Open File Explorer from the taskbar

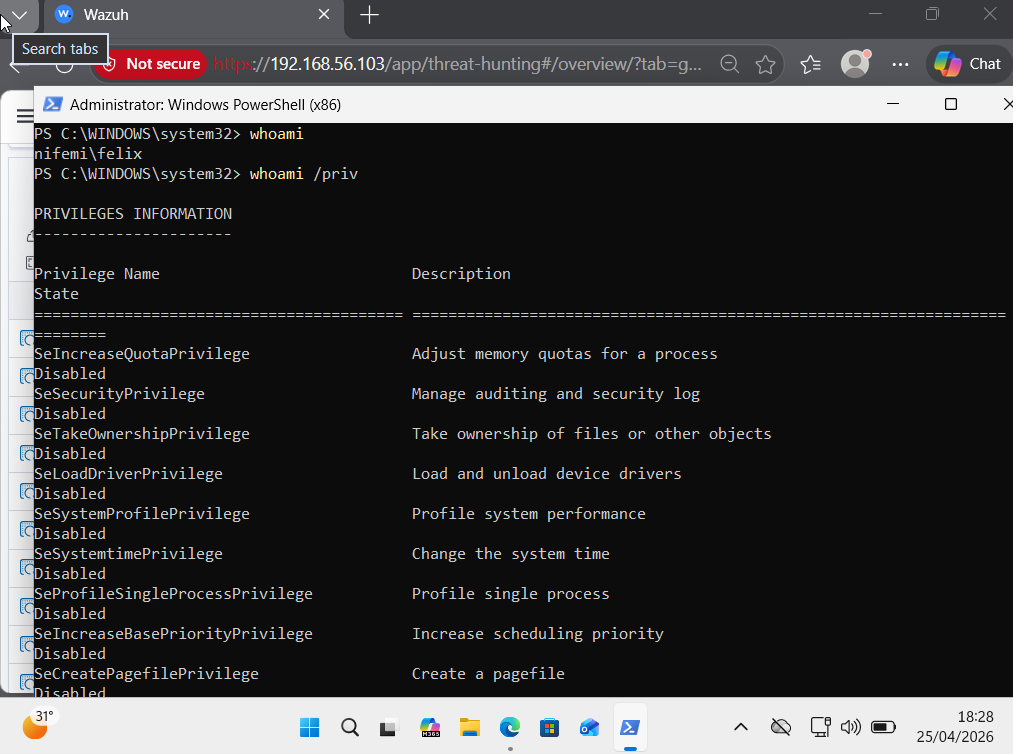click(x=470, y=728)
